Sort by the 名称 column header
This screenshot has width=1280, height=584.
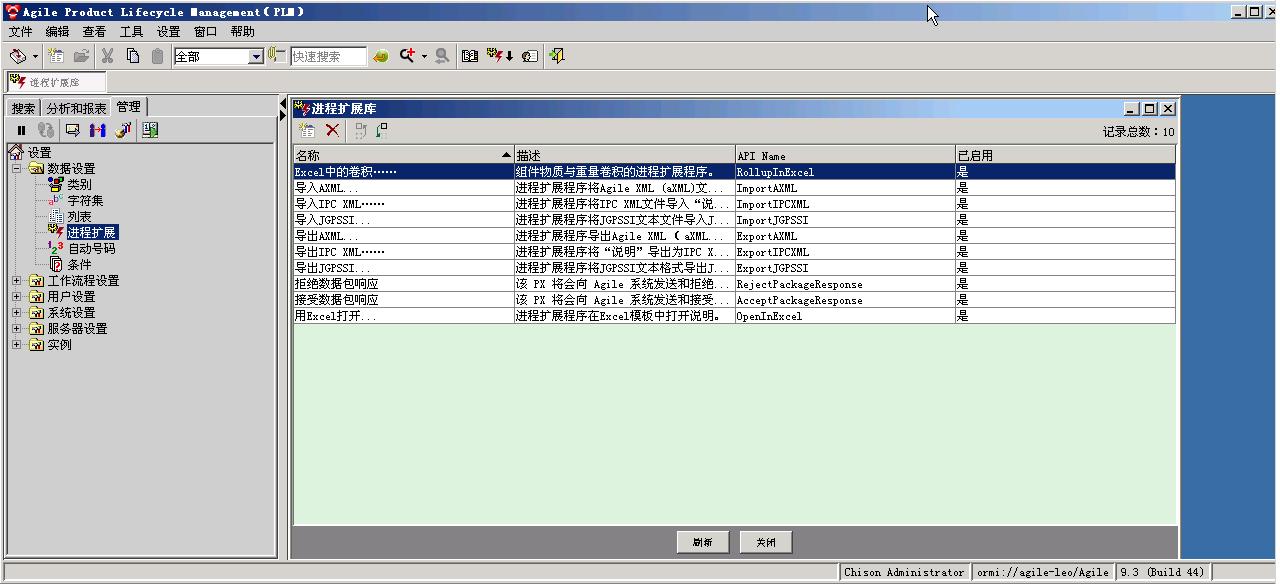[x=404, y=155]
